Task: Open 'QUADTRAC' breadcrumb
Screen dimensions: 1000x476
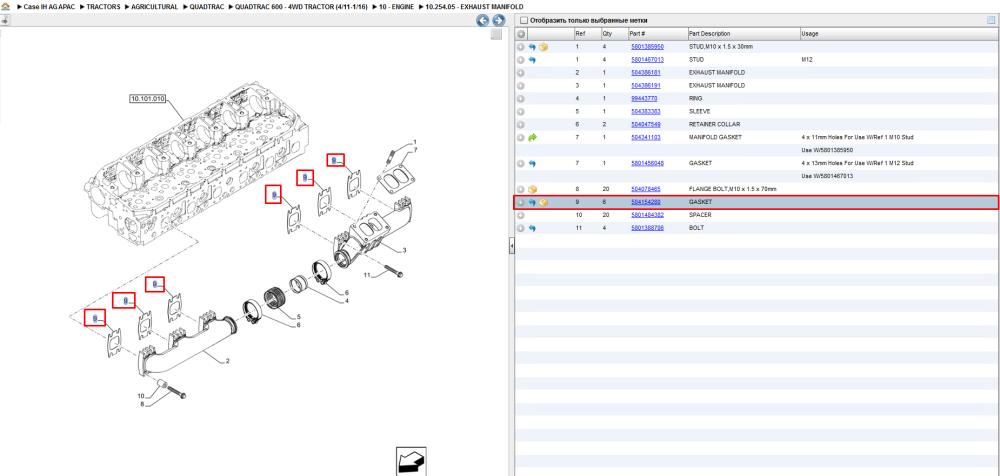Action: (207, 6)
